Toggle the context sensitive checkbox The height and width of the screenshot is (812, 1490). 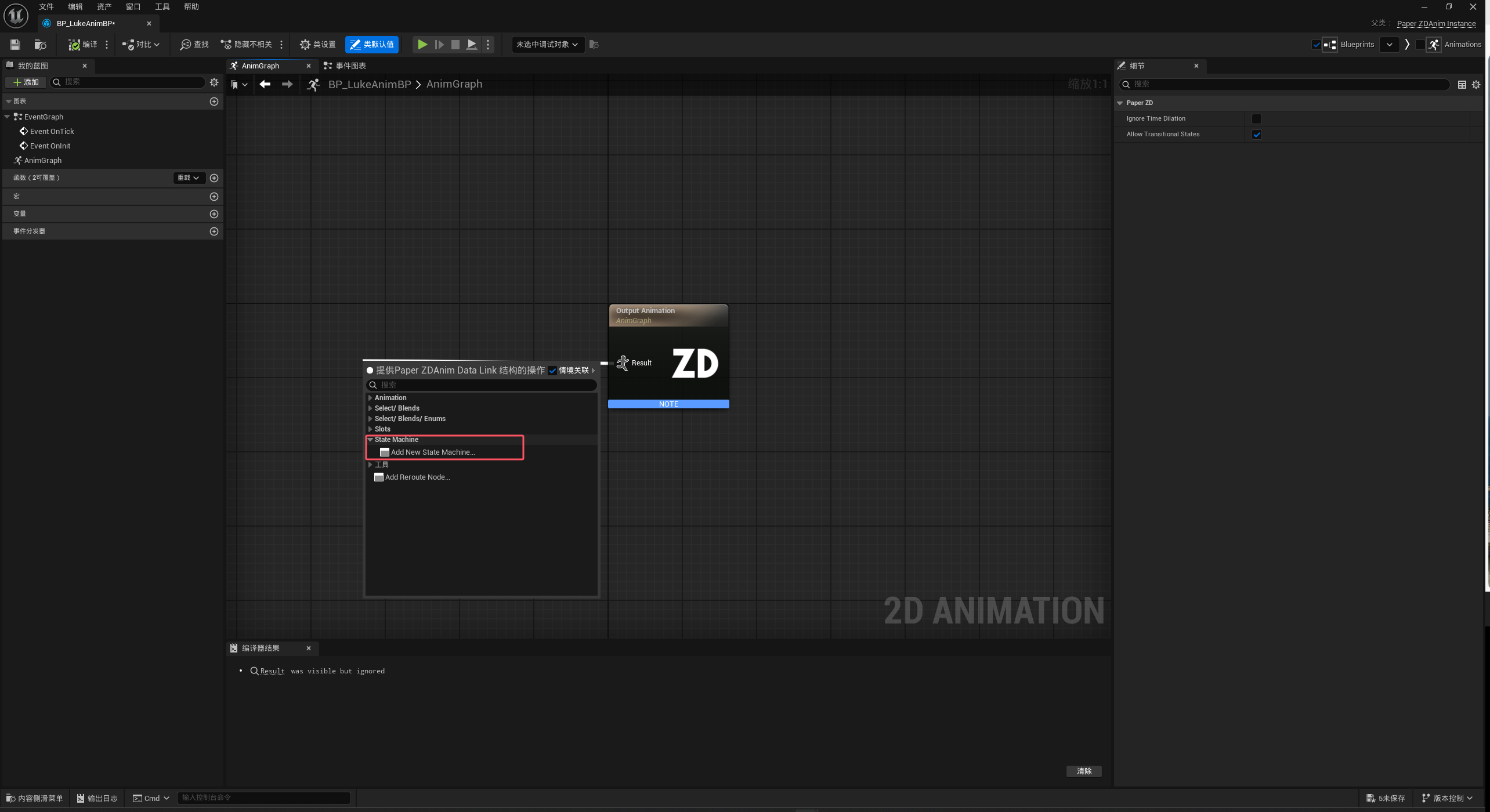pos(552,371)
